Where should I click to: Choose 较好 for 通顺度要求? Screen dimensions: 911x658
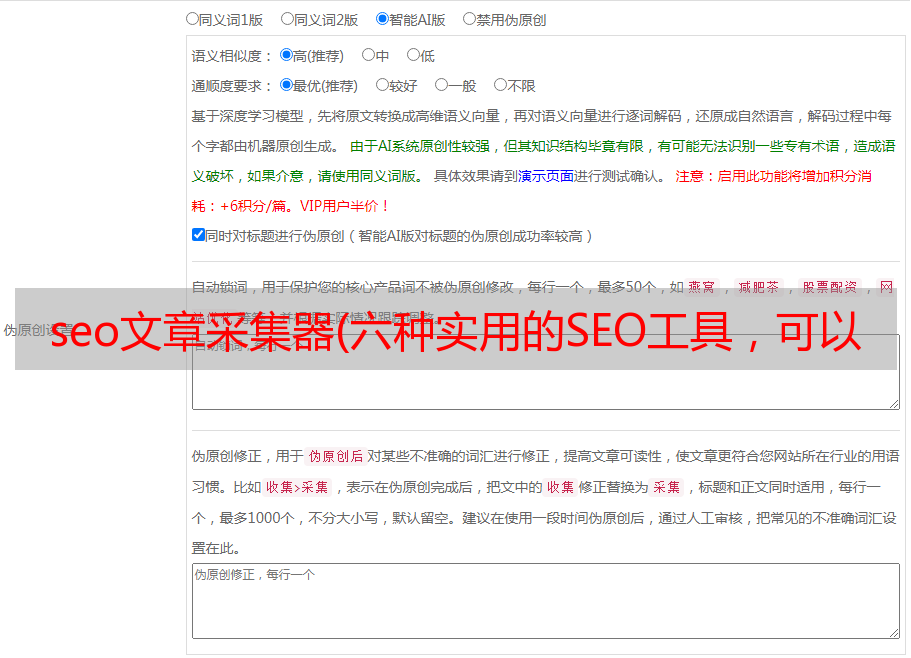[x=382, y=85]
